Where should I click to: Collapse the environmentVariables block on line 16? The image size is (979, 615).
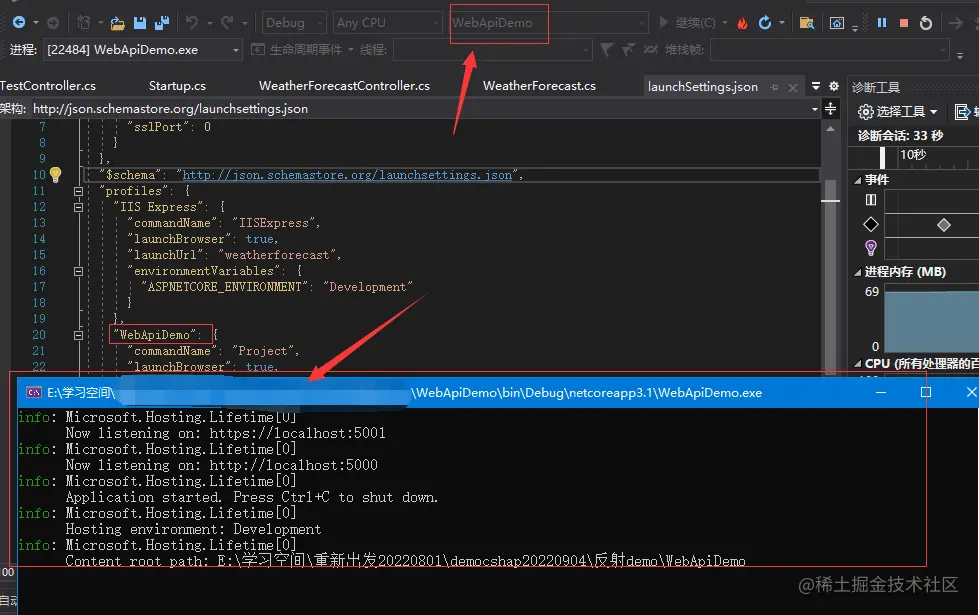[x=78, y=272]
